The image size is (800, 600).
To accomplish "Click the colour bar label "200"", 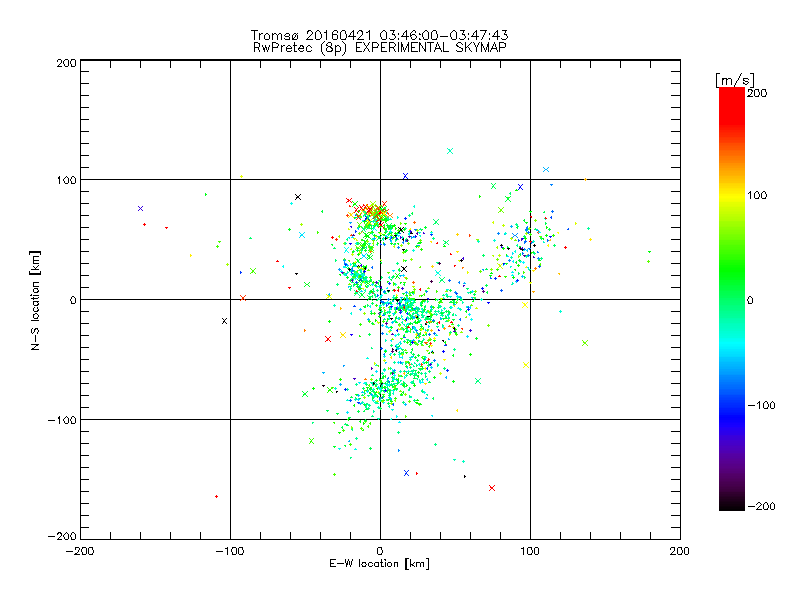I will (x=757, y=93).
